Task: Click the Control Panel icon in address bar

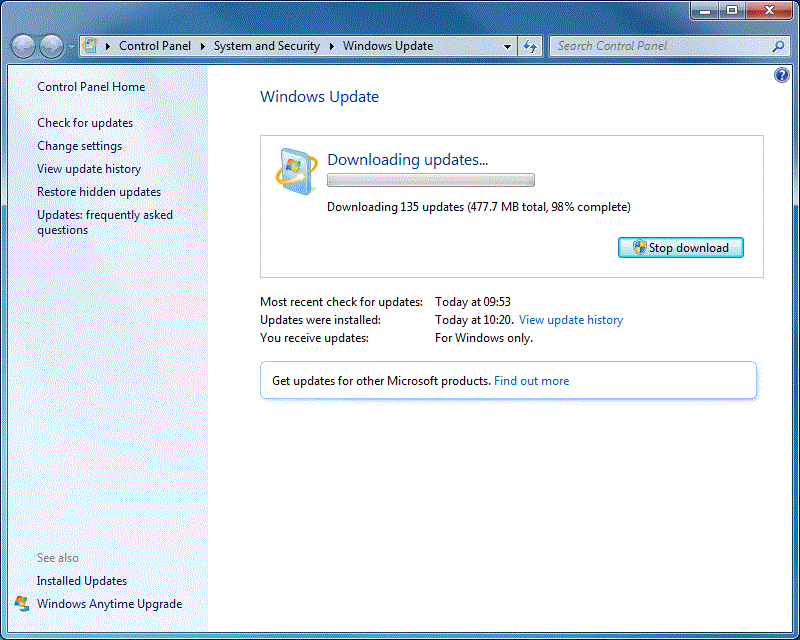Action: tap(90, 45)
